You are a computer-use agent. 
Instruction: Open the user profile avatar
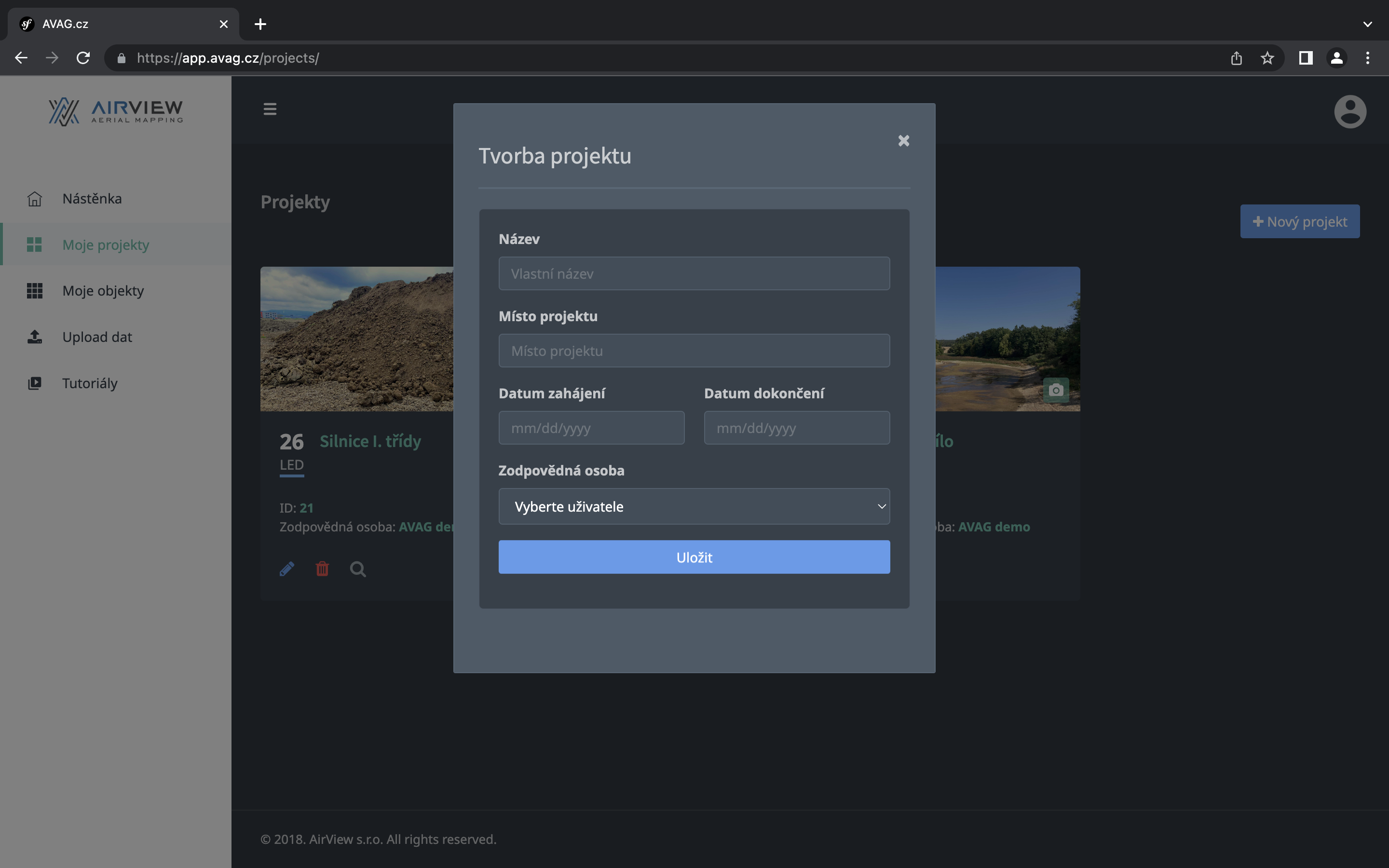pyautogui.click(x=1349, y=111)
